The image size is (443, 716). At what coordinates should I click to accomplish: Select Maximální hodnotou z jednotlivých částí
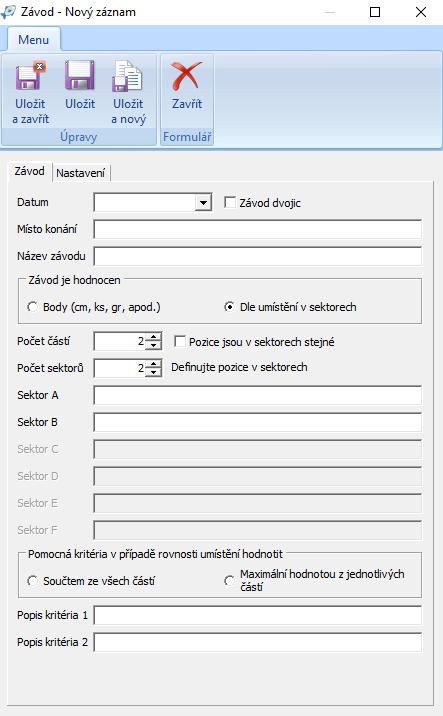(x=229, y=581)
